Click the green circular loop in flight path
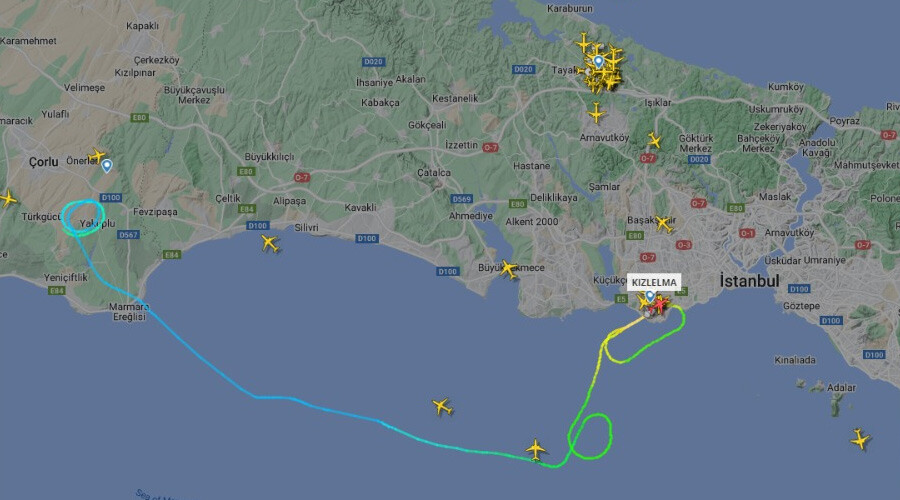The width and height of the screenshot is (900, 500). tap(589, 436)
